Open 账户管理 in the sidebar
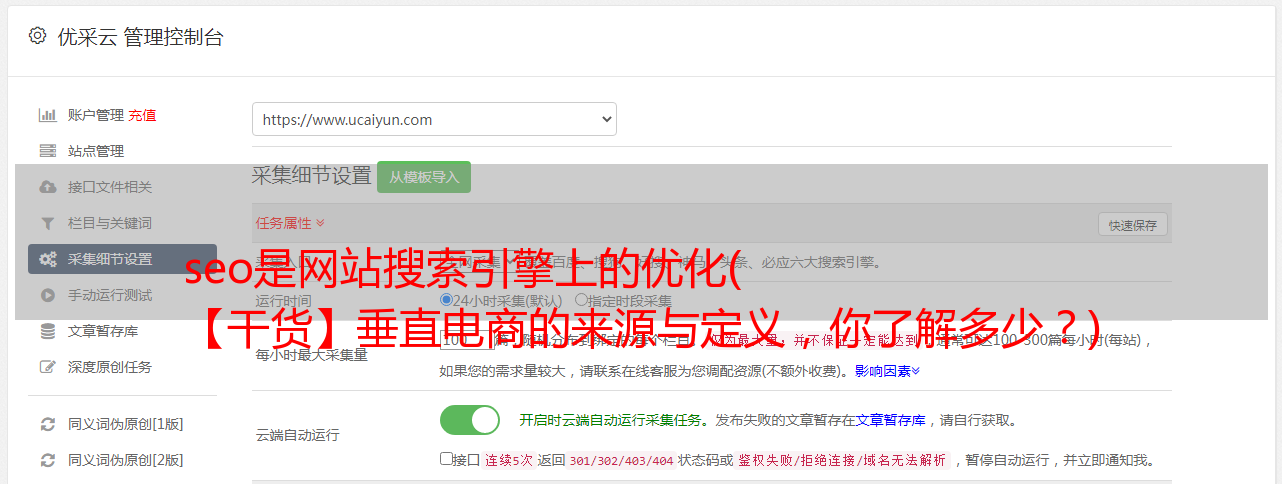The height and width of the screenshot is (484, 1282). 96,115
